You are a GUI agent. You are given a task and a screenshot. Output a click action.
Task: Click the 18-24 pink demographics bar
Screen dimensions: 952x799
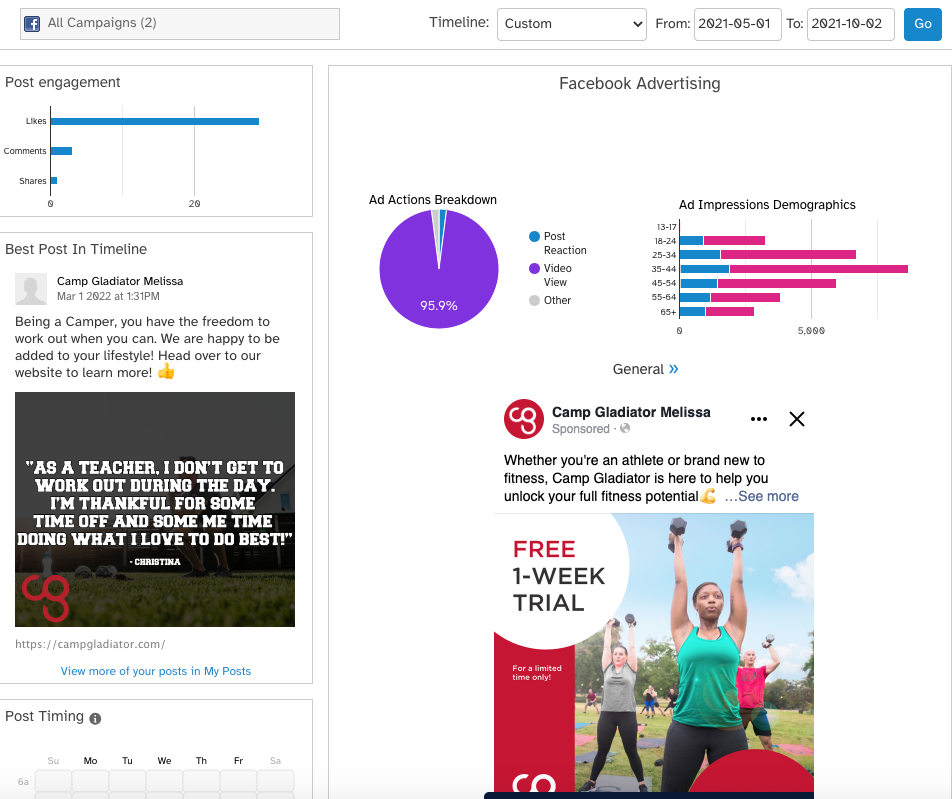734,241
